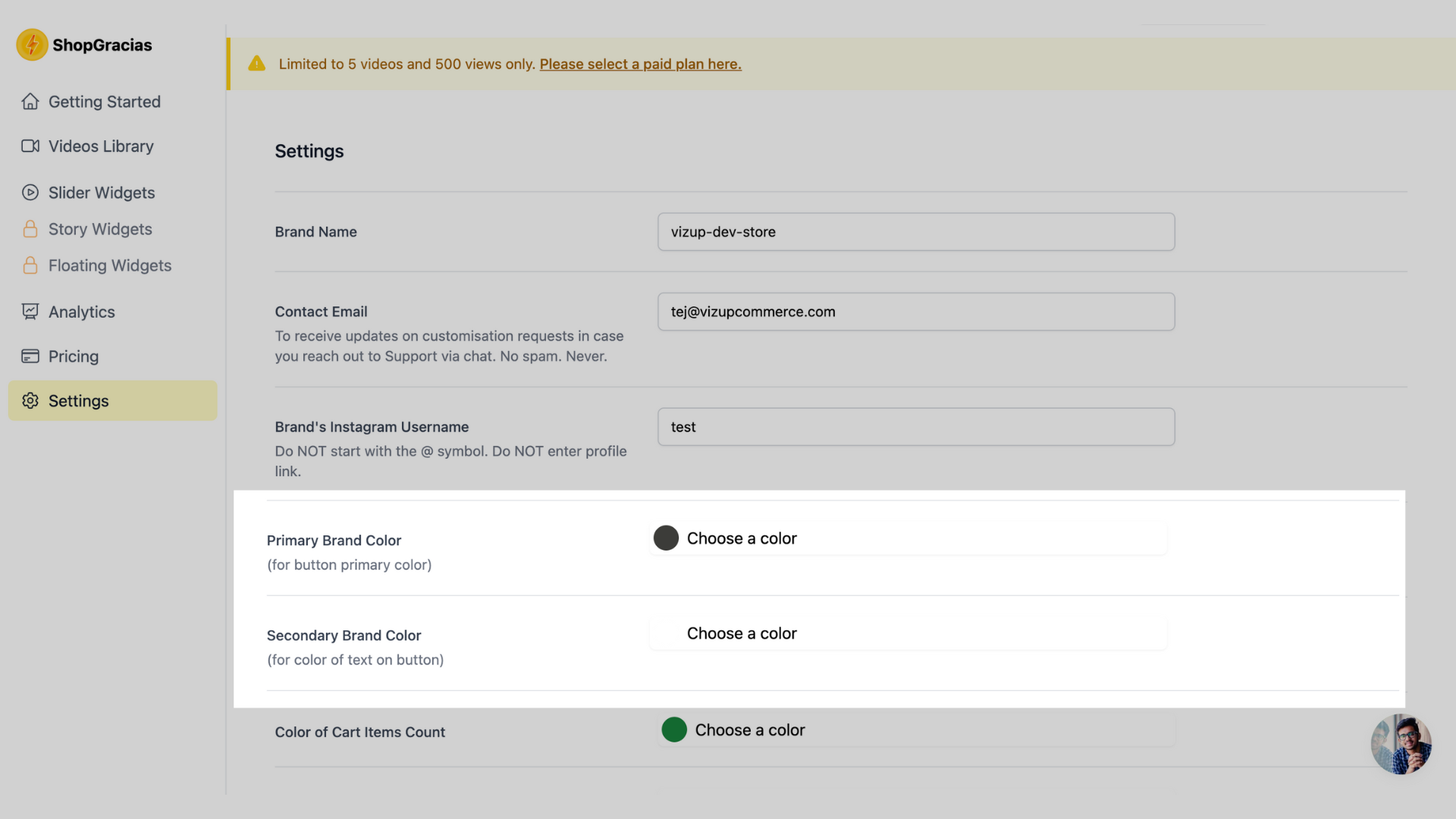Open Choose a color for Secondary Brand Color
Screen dimensions: 1456x819
(742, 633)
